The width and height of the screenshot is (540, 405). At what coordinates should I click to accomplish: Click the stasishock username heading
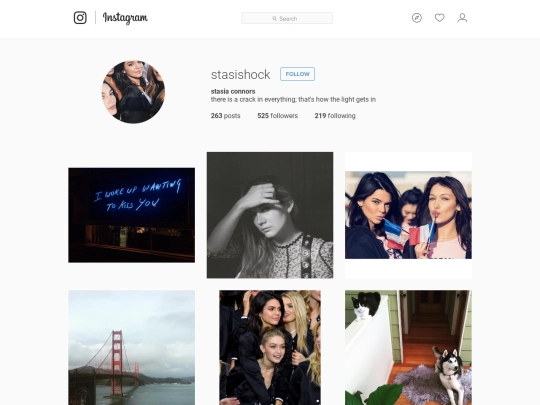(240, 74)
